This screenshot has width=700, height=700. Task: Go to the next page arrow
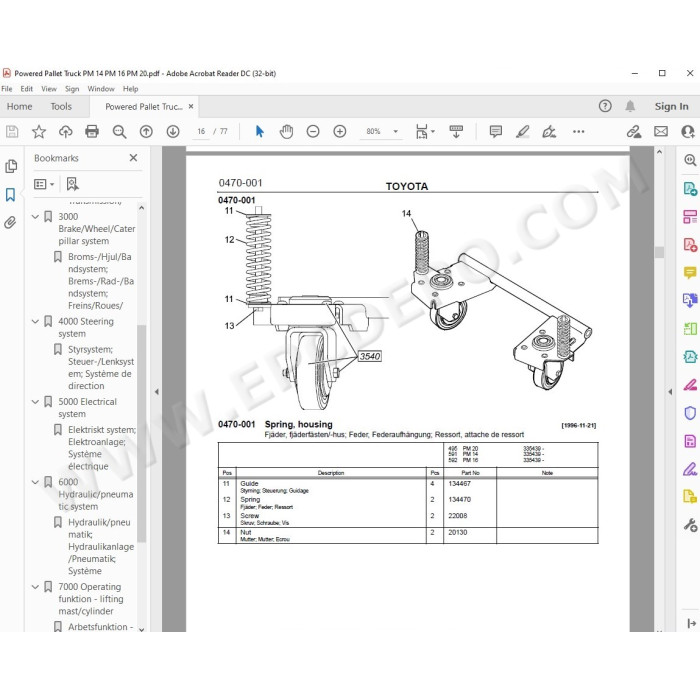173,131
